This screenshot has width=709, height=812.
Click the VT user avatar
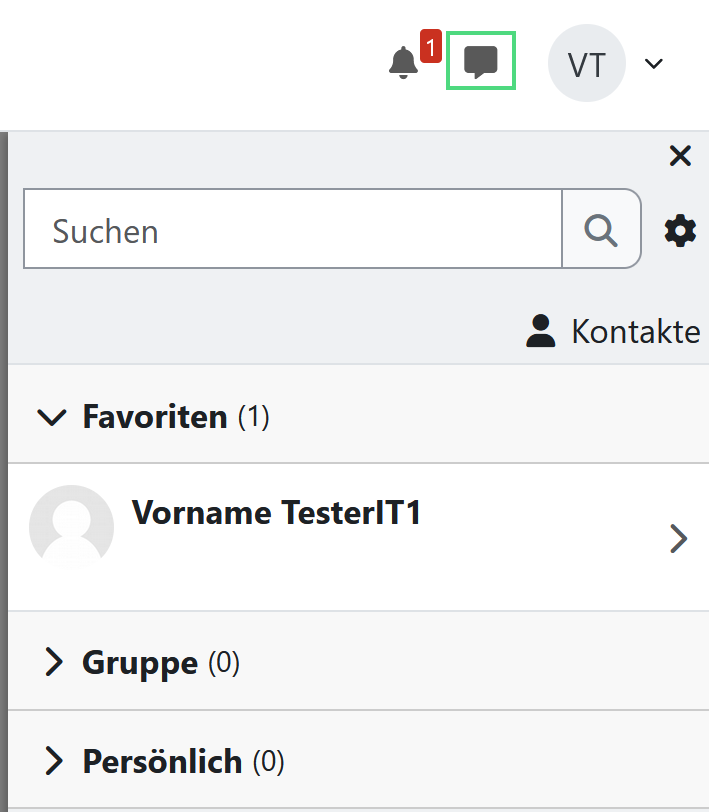586,63
